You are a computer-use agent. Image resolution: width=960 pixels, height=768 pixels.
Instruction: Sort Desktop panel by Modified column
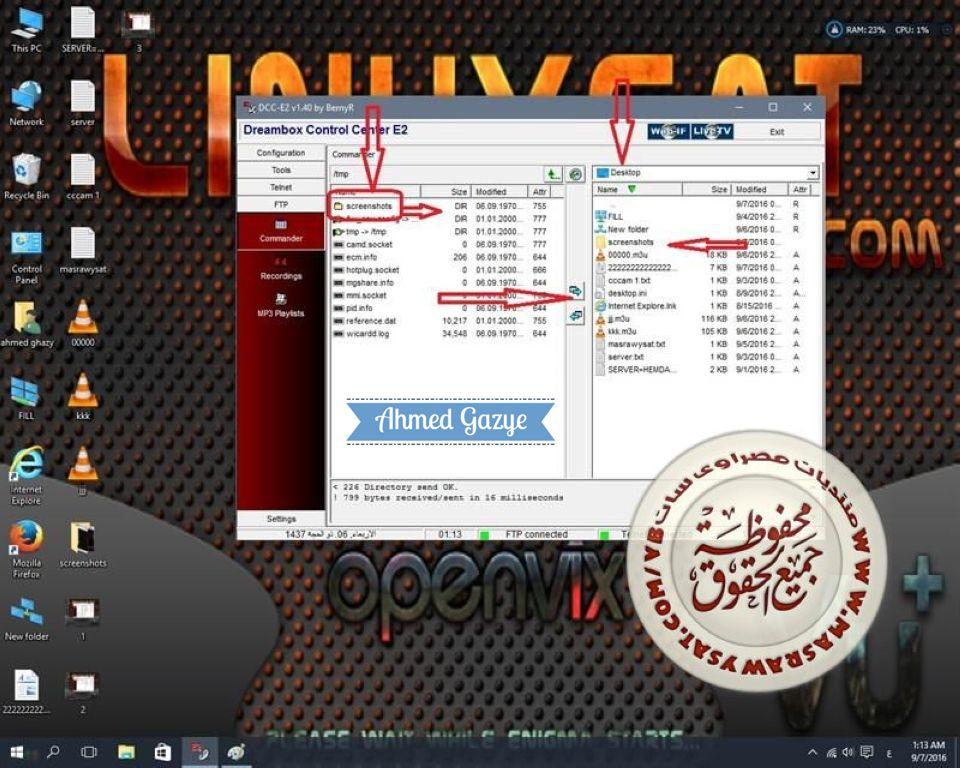click(x=761, y=189)
